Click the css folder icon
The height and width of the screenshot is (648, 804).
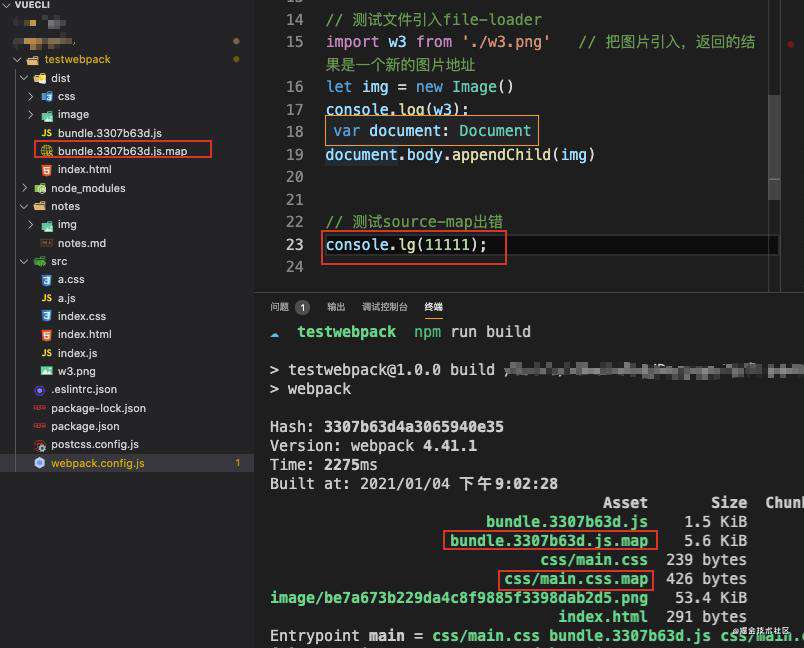click(x=47, y=96)
